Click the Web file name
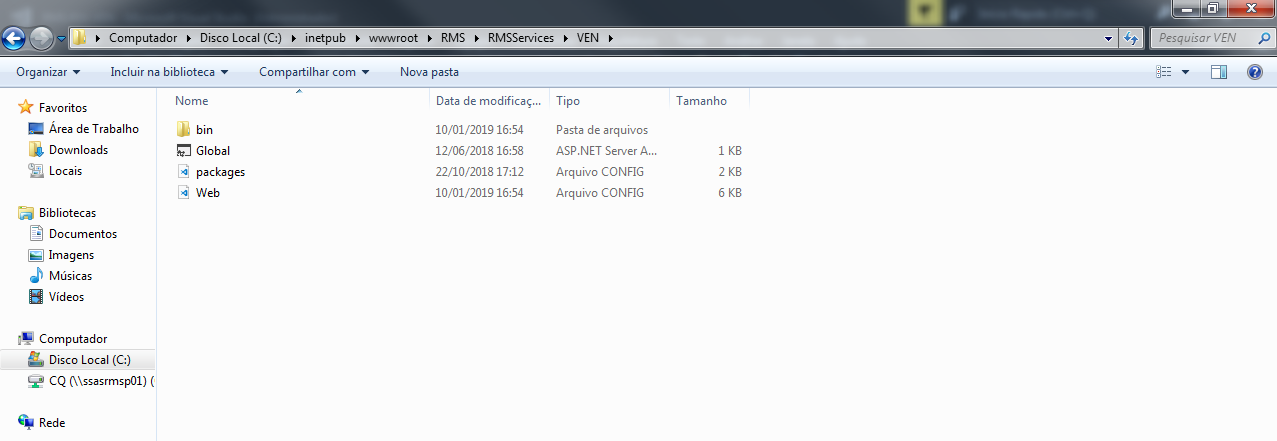The width and height of the screenshot is (1277, 441). click(208, 193)
